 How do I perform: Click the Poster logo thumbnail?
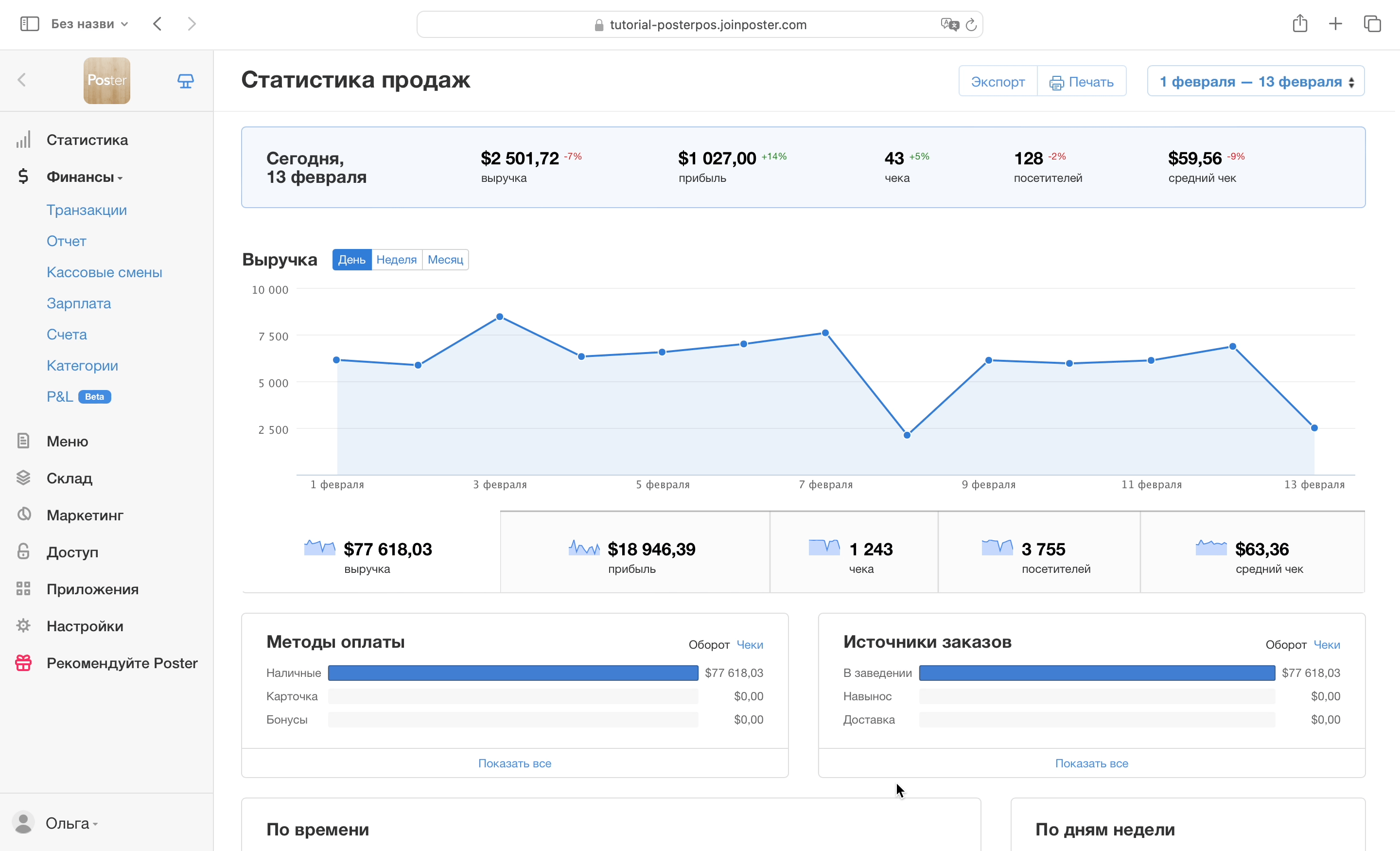107,81
